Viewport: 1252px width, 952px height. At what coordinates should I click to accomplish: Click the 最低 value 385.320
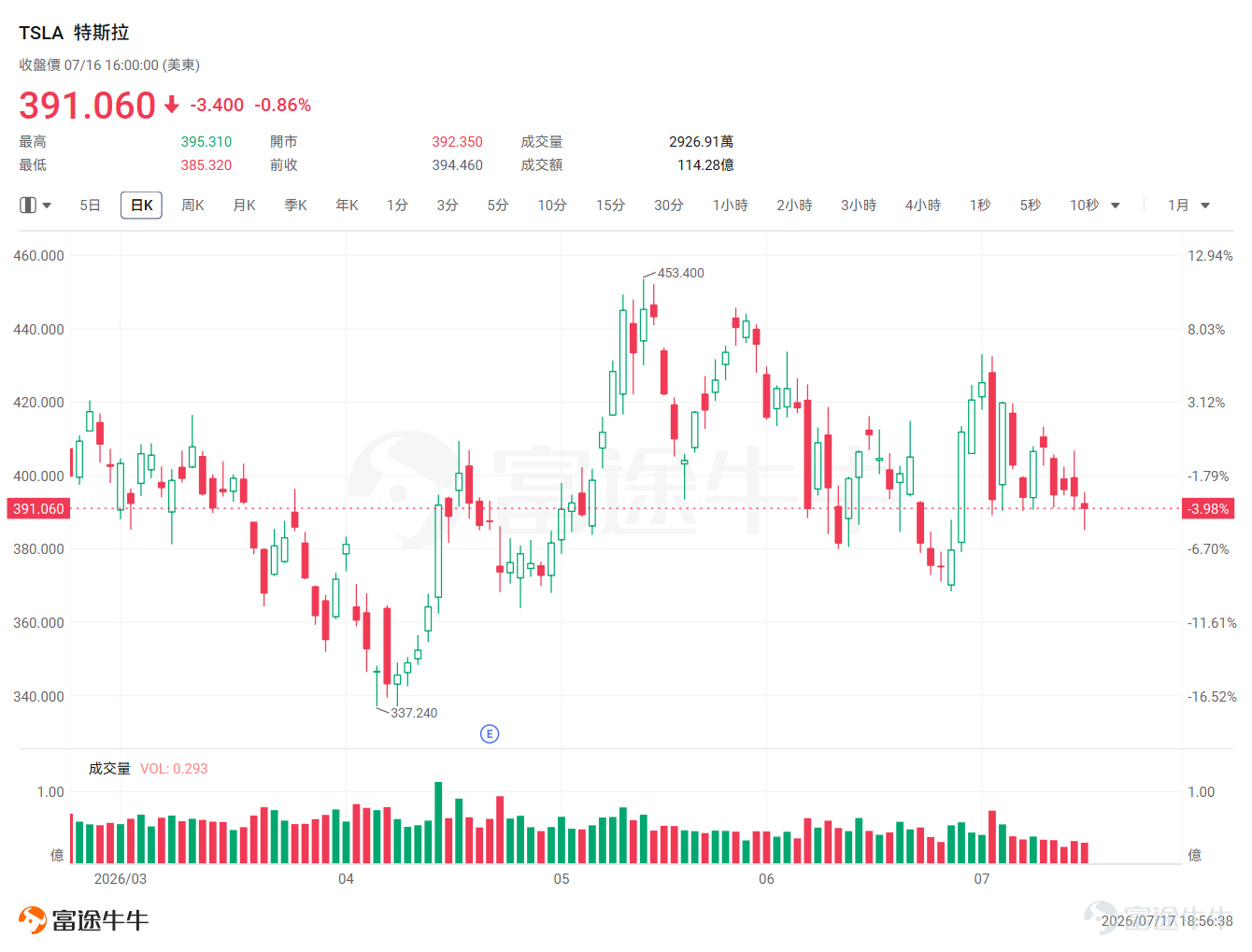tap(206, 165)
